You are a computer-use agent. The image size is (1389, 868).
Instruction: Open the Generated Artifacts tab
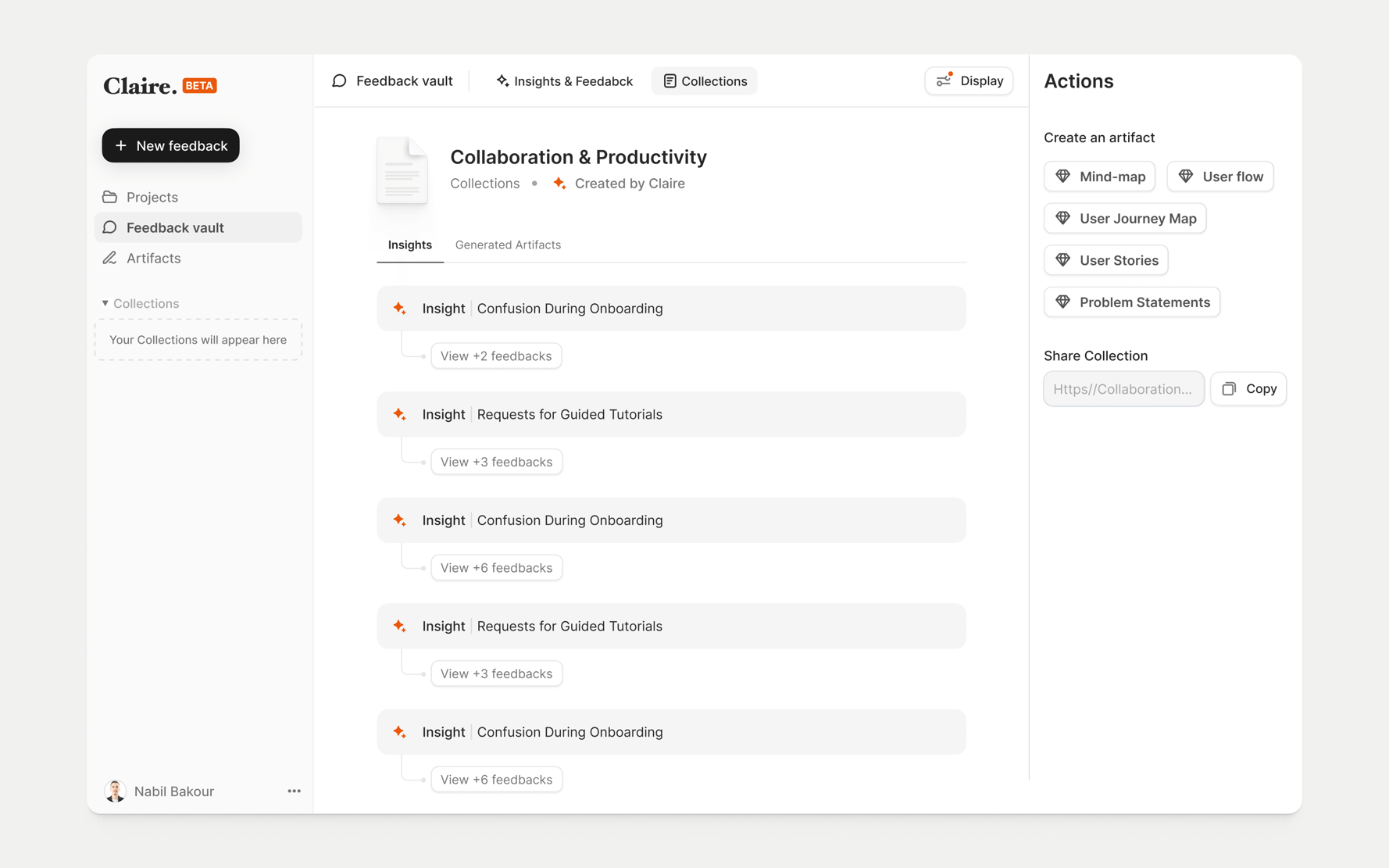[x=508, y=245]
